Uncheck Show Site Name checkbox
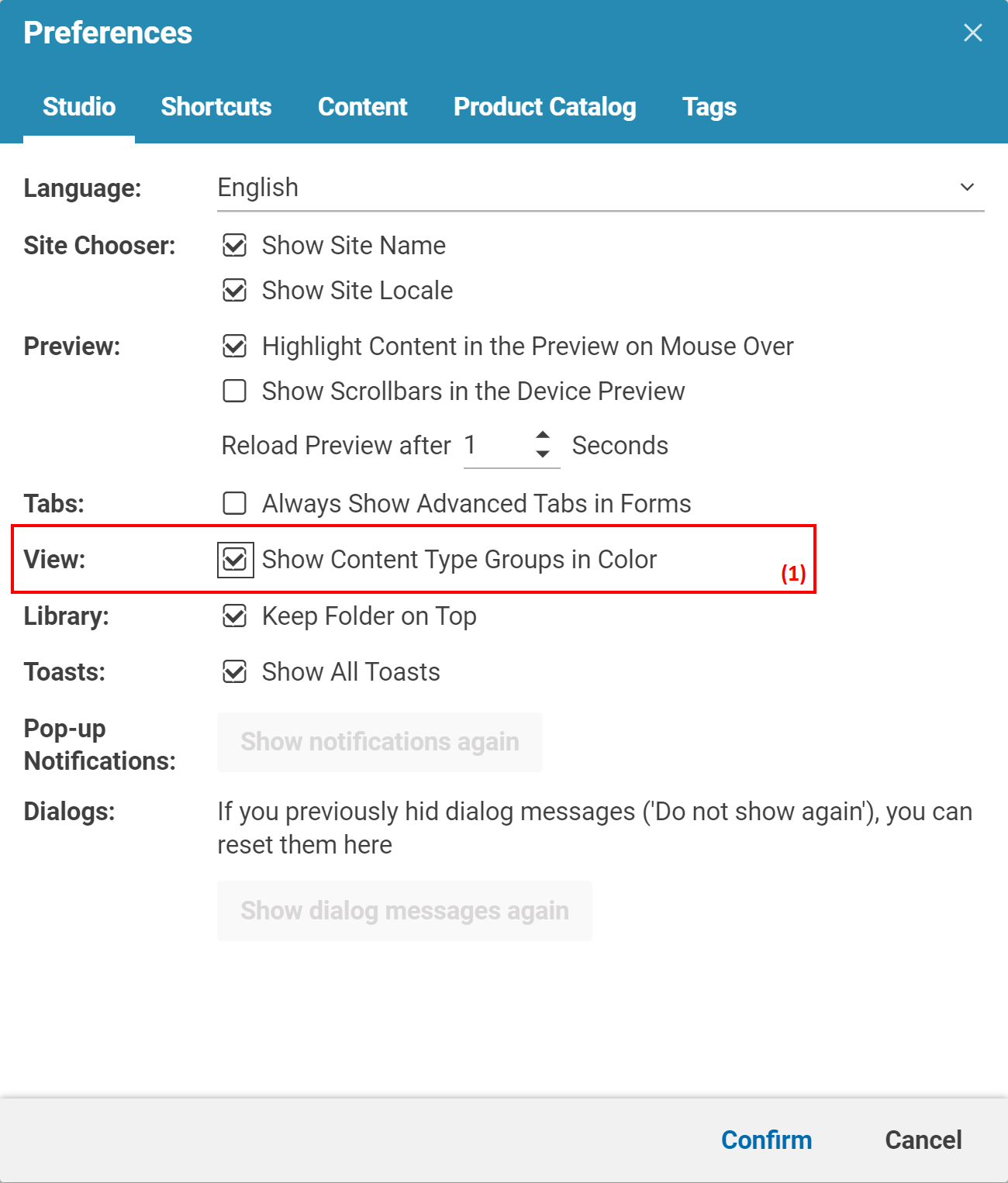1008x1183 pixels. [235, 246]
